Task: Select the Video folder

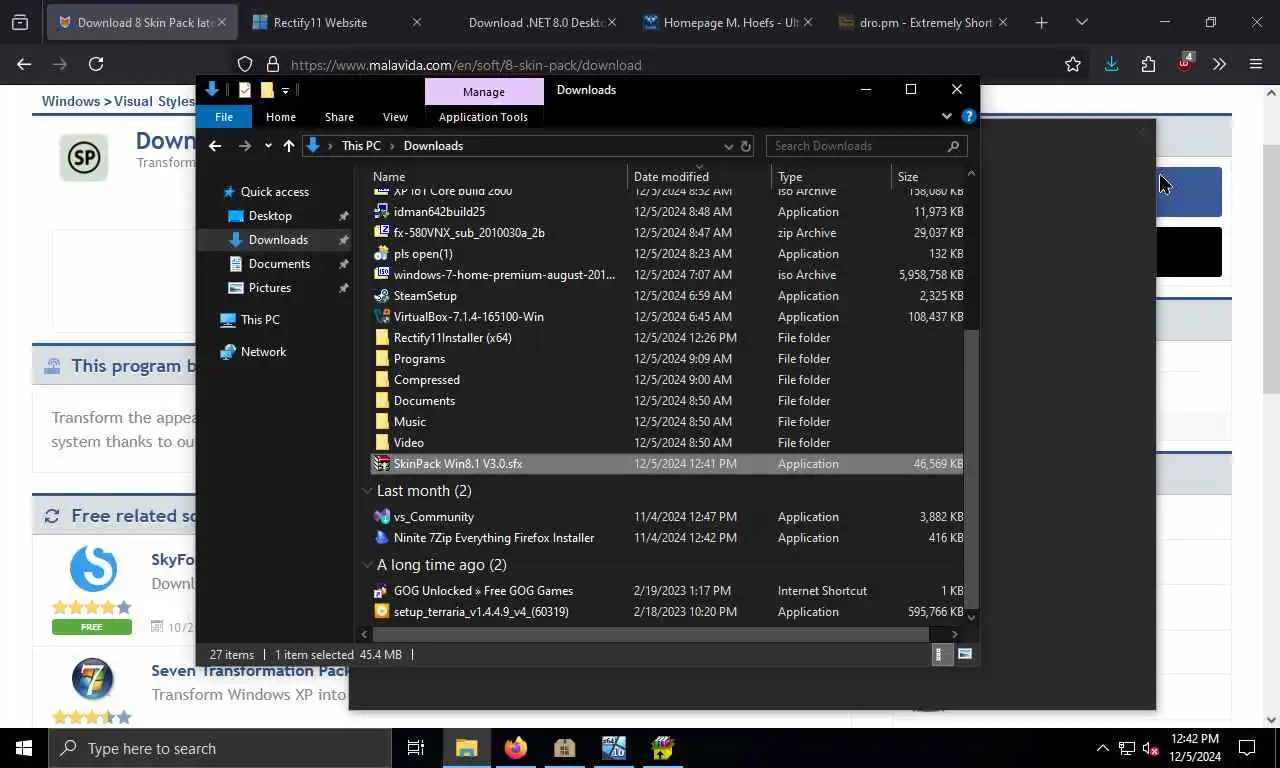Action: click(x=408, y=443)
